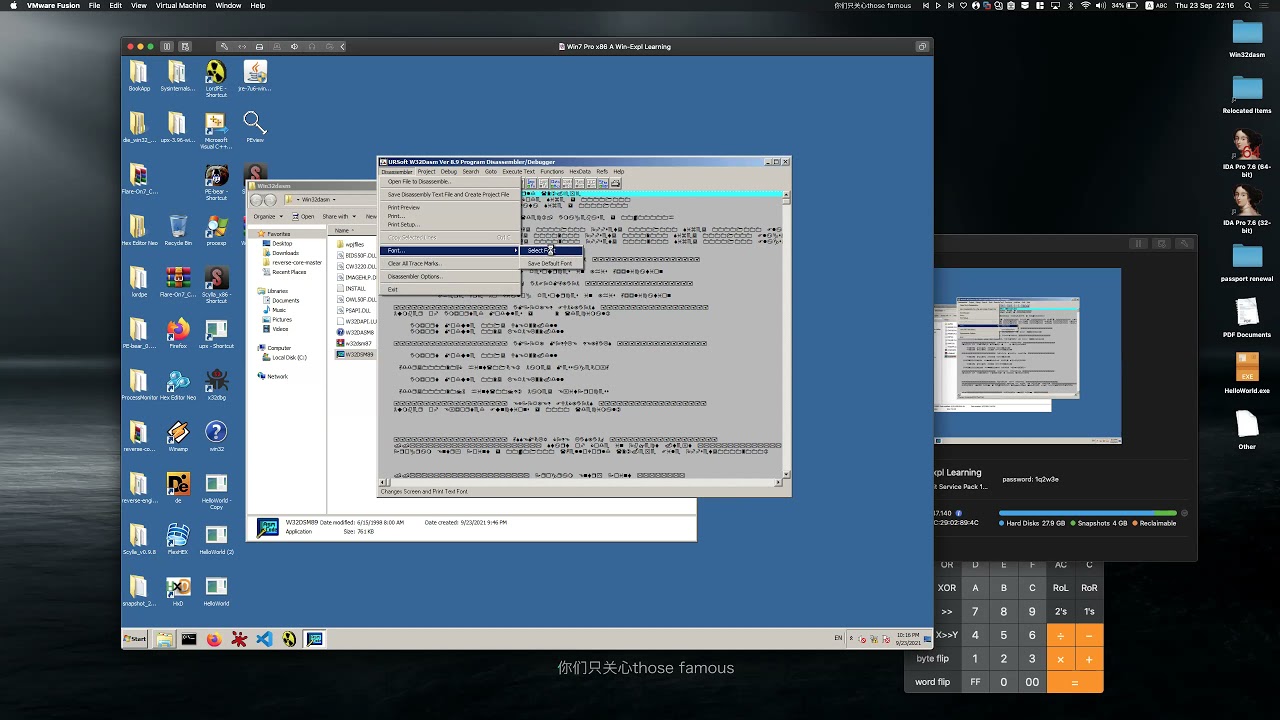The image size is (1280, 720).
Task: Click the command prompt taskbar icon
Action: [189, 639]
